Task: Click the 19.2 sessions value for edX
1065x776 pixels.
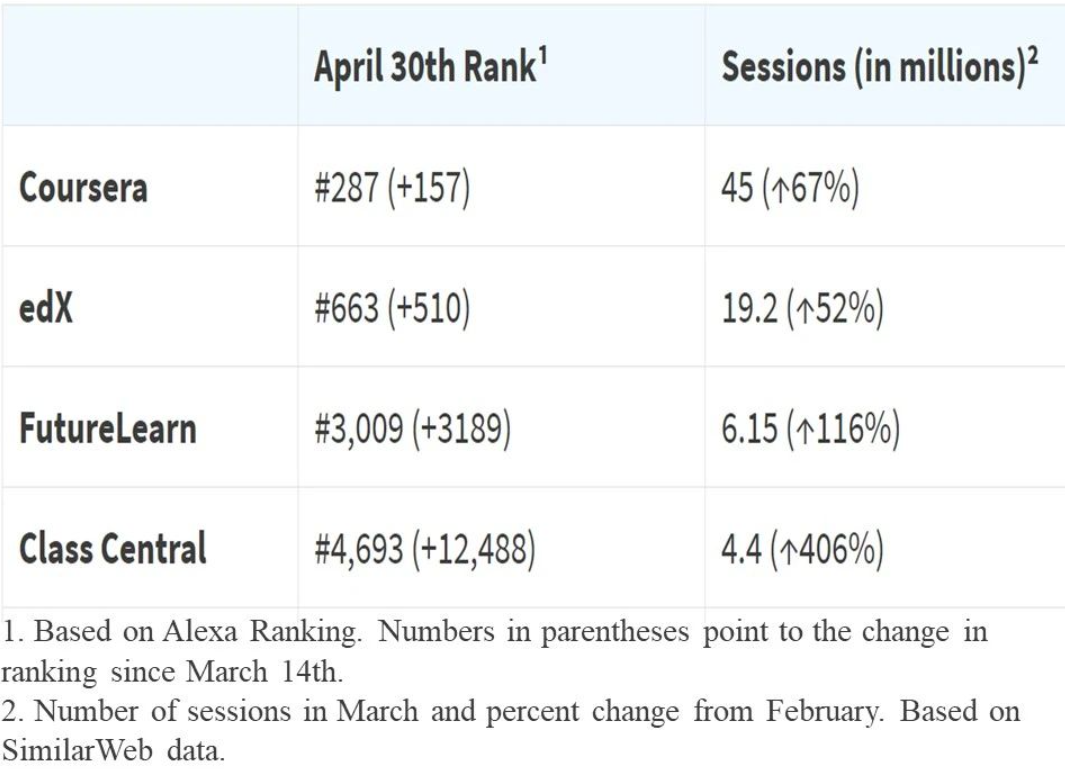Action: (742, 309)
